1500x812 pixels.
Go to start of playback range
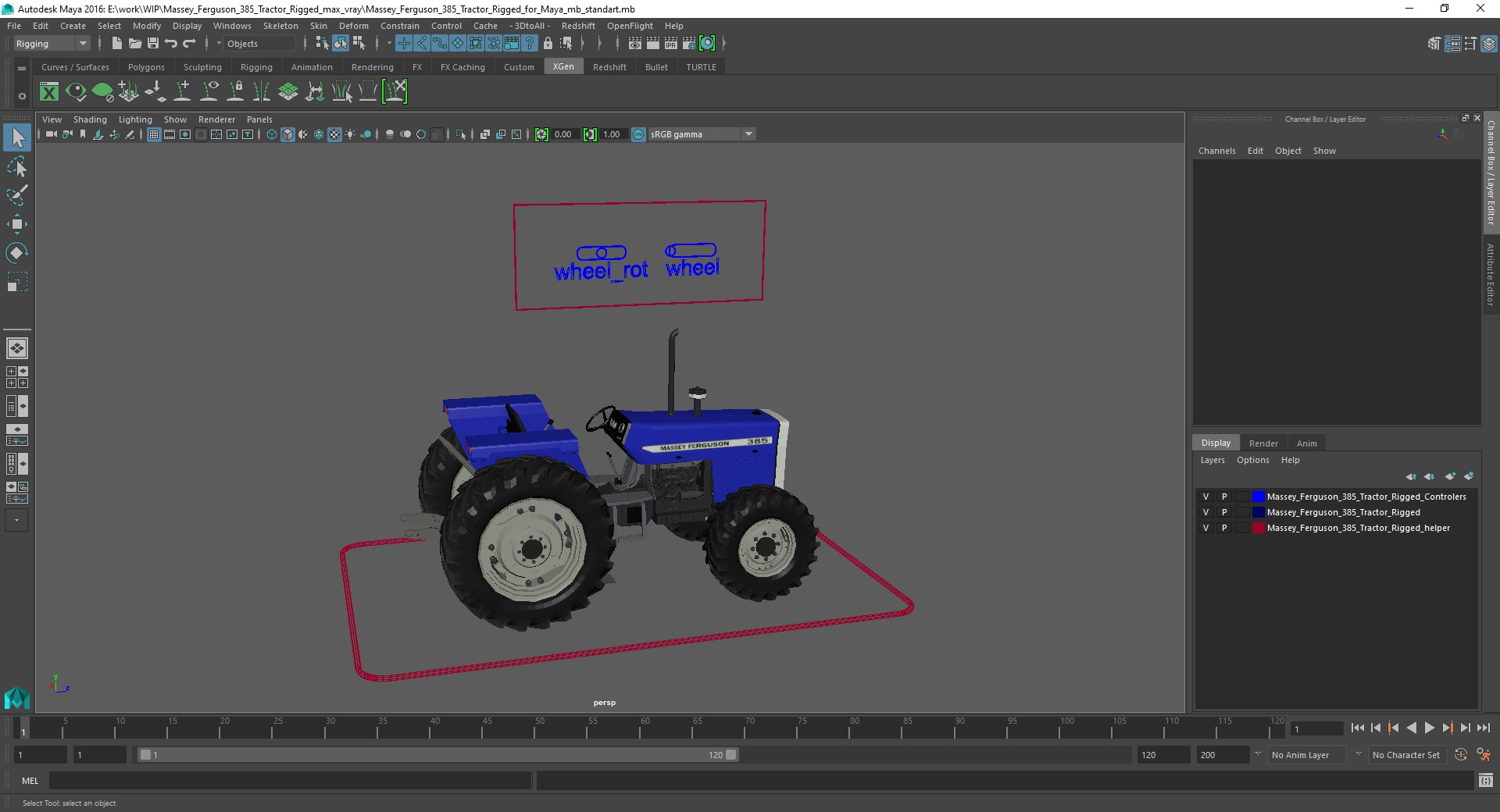coord(1357,728)
